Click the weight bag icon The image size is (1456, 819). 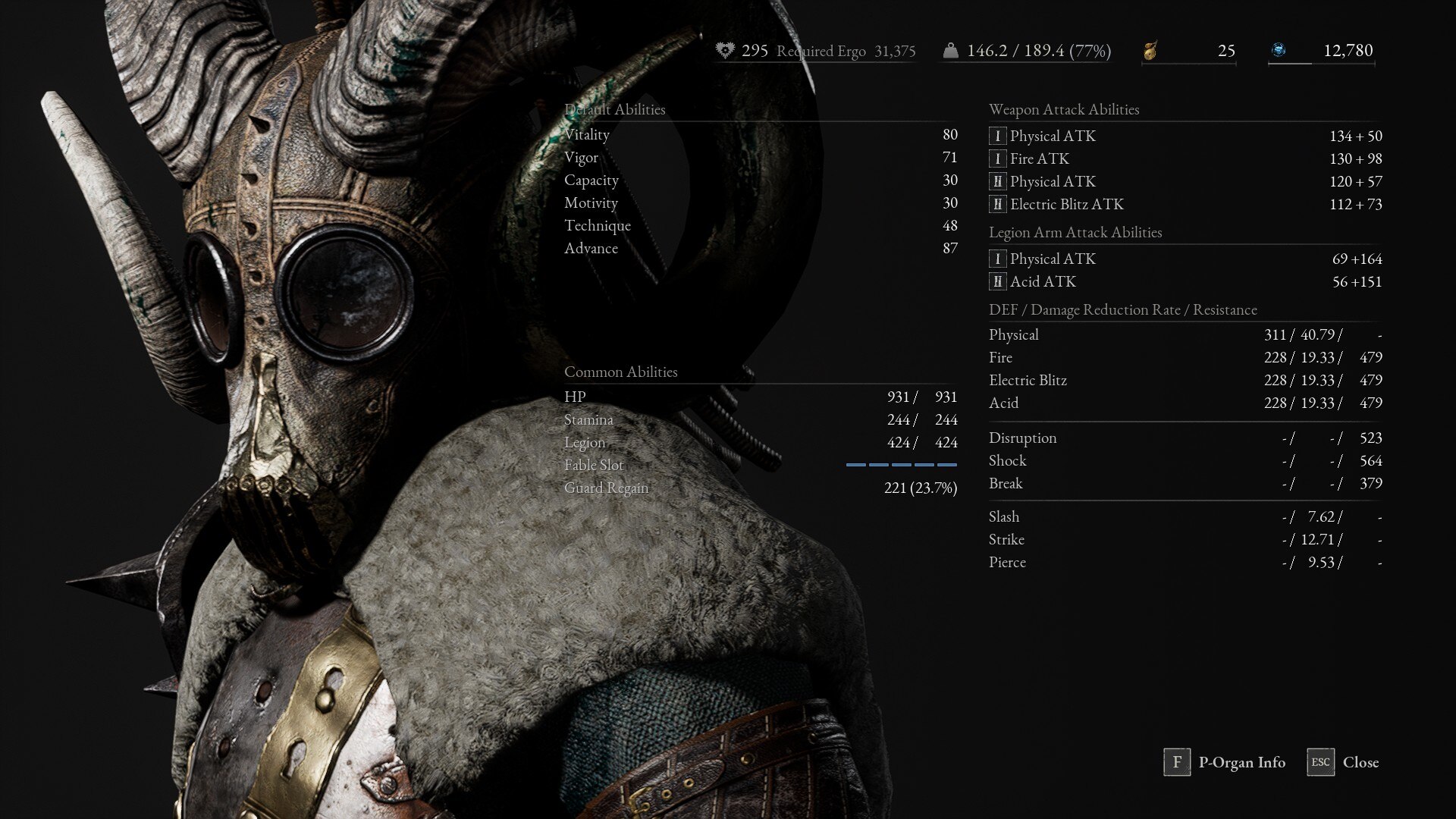pyautogui.click(x=950, y=51)
